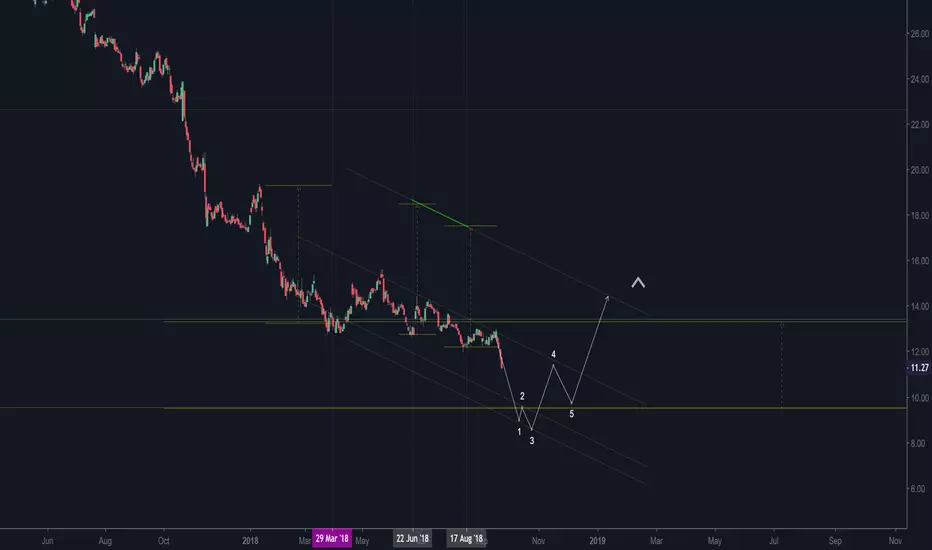This screenshot has width=932, height=550.
Task: Click the Mar label just after 2019
Action: tap(656, 540)
